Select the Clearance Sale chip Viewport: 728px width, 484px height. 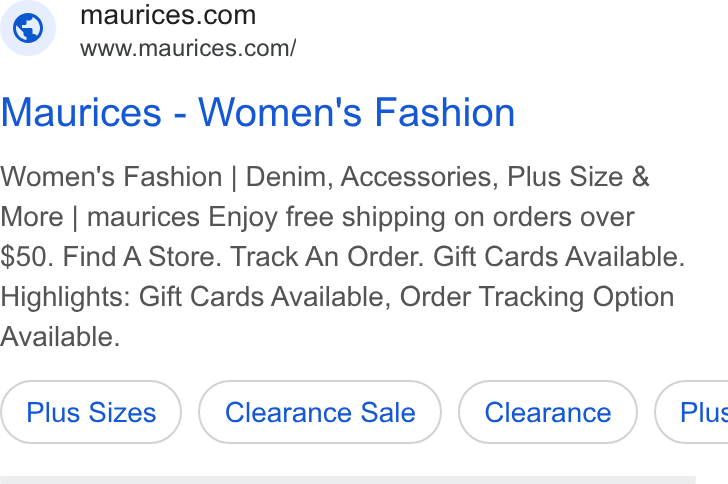pyautogui.click(x=320, y=412)
